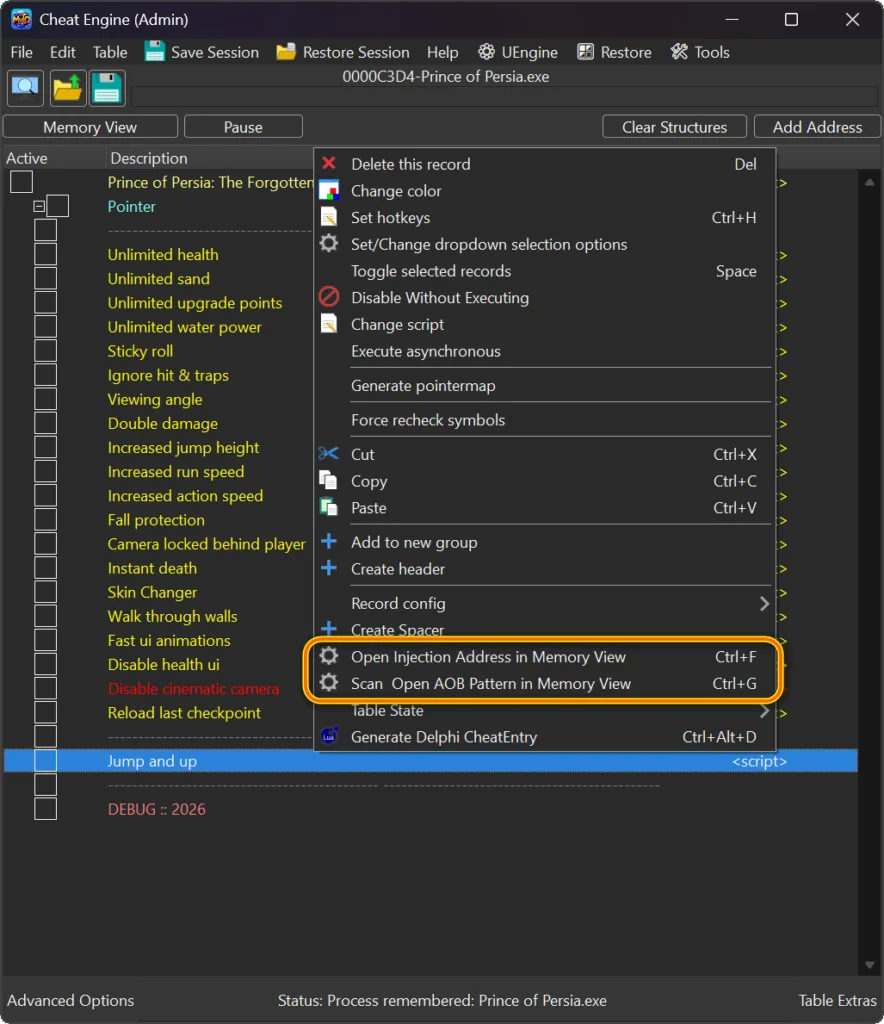
Task: Click the Set hotkeys icon
Action: [329, 217]
